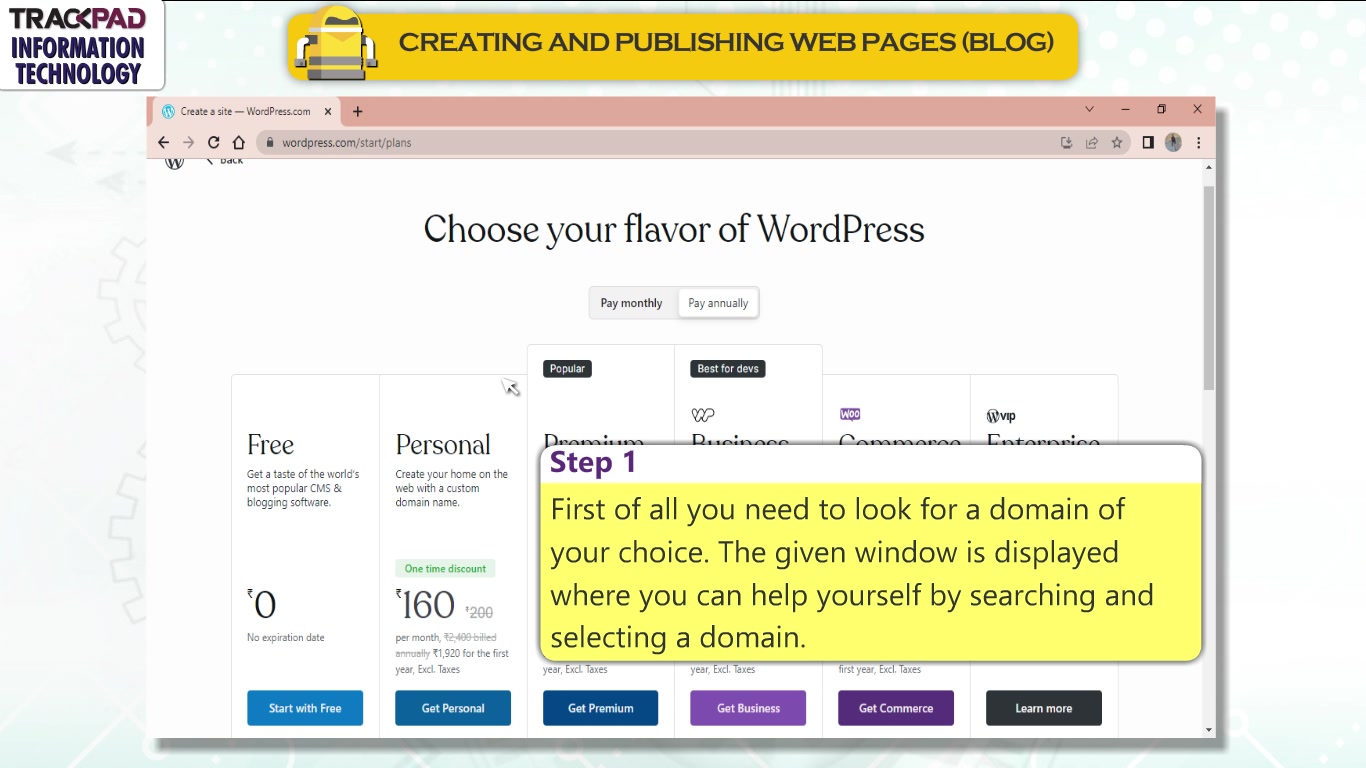1366x768 pixels.
Task: Open the browser home page icon
Action: 238,142
